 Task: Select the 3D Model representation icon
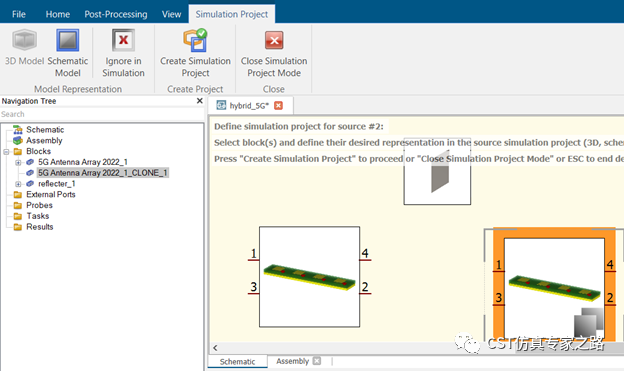pos(24,40)
